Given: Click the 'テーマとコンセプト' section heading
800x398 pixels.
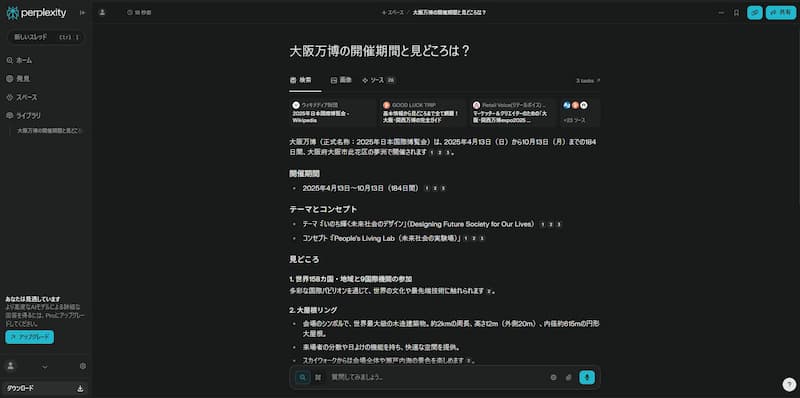Looking at the screenshot, I should (x=323, y=209).
